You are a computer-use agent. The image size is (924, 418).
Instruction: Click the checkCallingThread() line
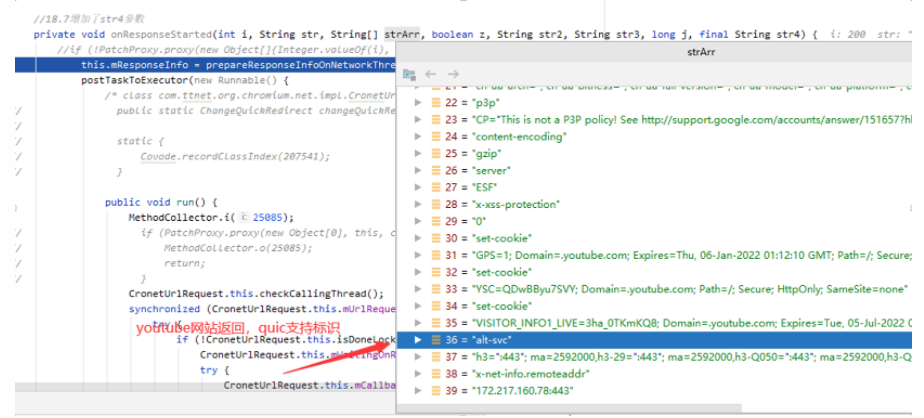click(256, 294)
